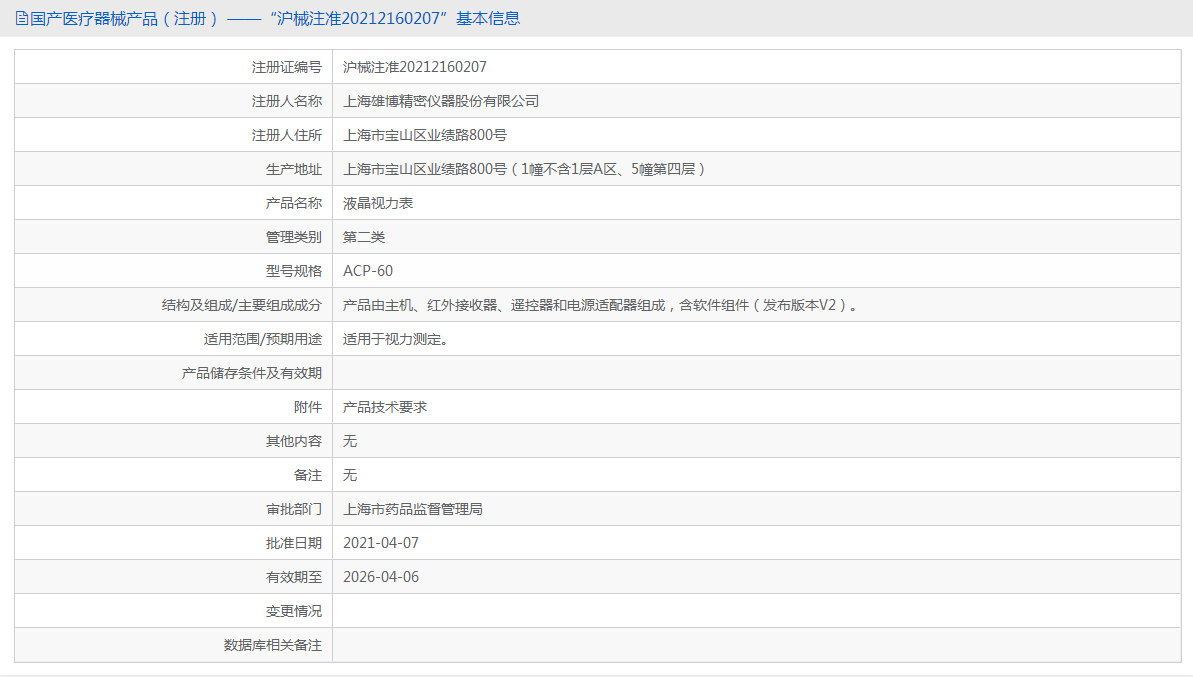This screenshot has width=1193, height=677.
Task: Click the 产品储存条件及有效期 label
Action: click(252, 373)
